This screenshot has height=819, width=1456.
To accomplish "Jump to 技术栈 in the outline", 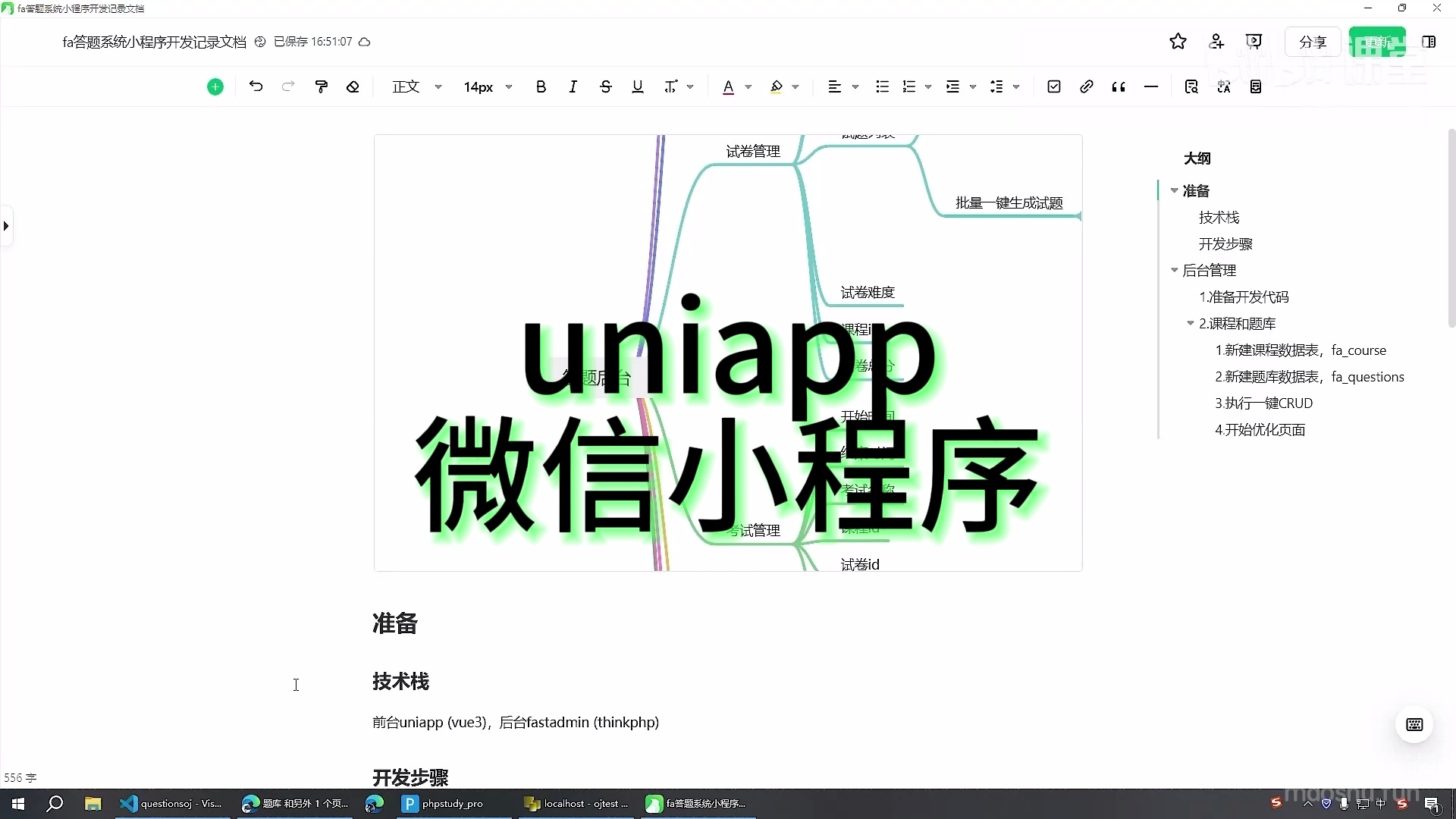I will (1219, 218).
